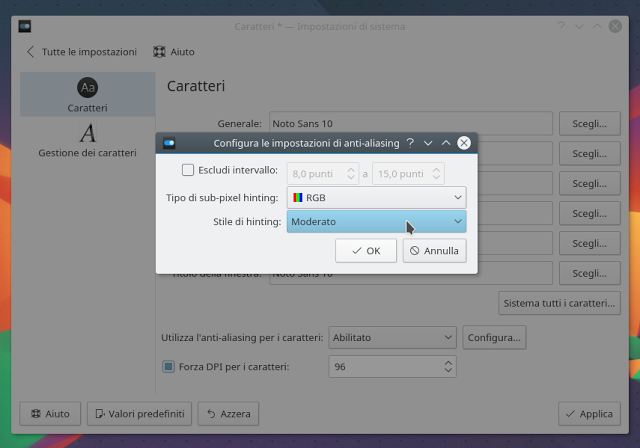
Task: Click Sistema tutti i caratteri... button
Action: click(559, 303)
